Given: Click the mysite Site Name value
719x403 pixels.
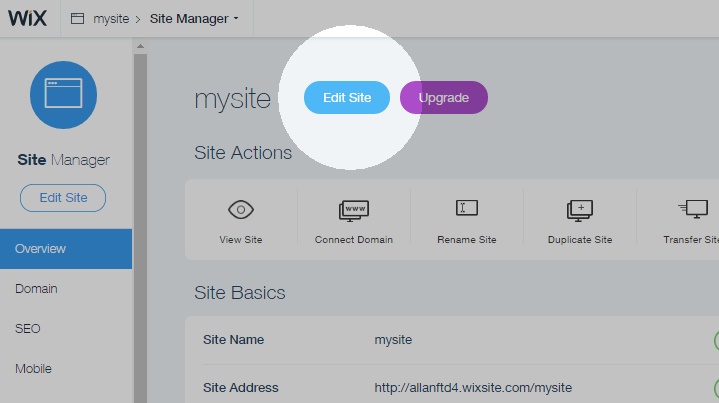Looking at the screenshot, I should (393, 340).
